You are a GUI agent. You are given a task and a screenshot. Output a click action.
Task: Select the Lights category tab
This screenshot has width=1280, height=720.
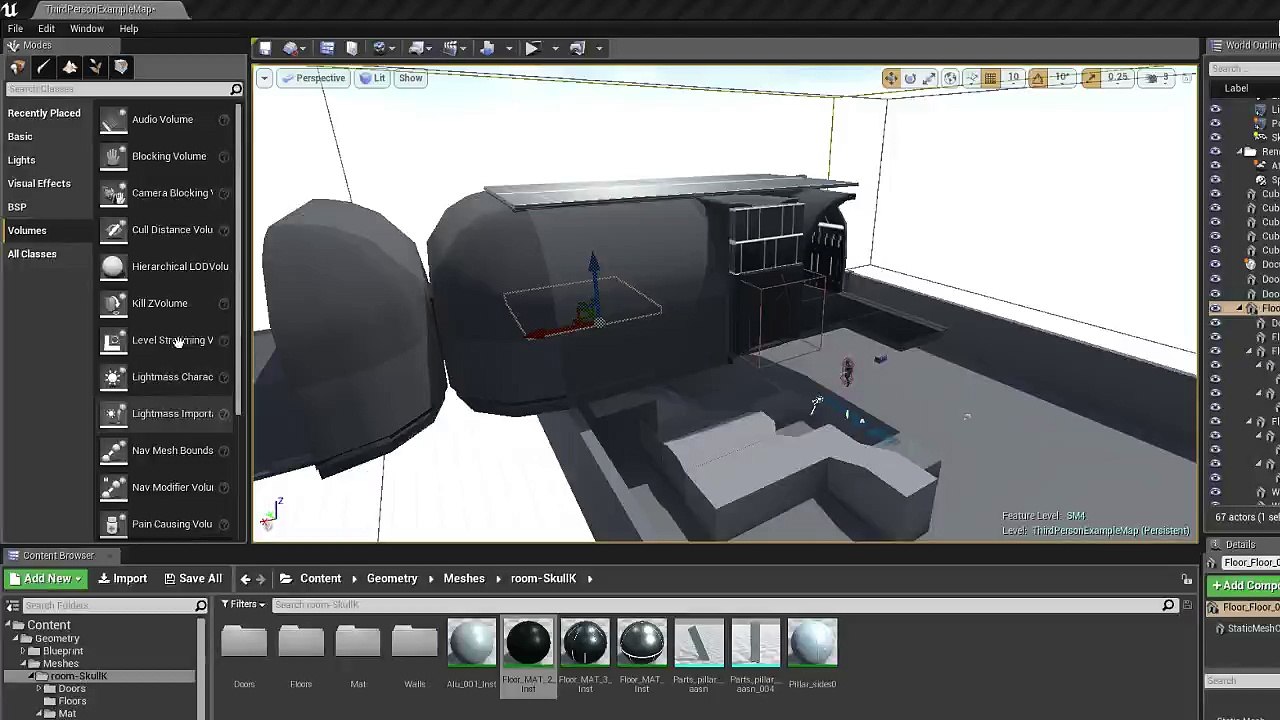pos(21,160)
